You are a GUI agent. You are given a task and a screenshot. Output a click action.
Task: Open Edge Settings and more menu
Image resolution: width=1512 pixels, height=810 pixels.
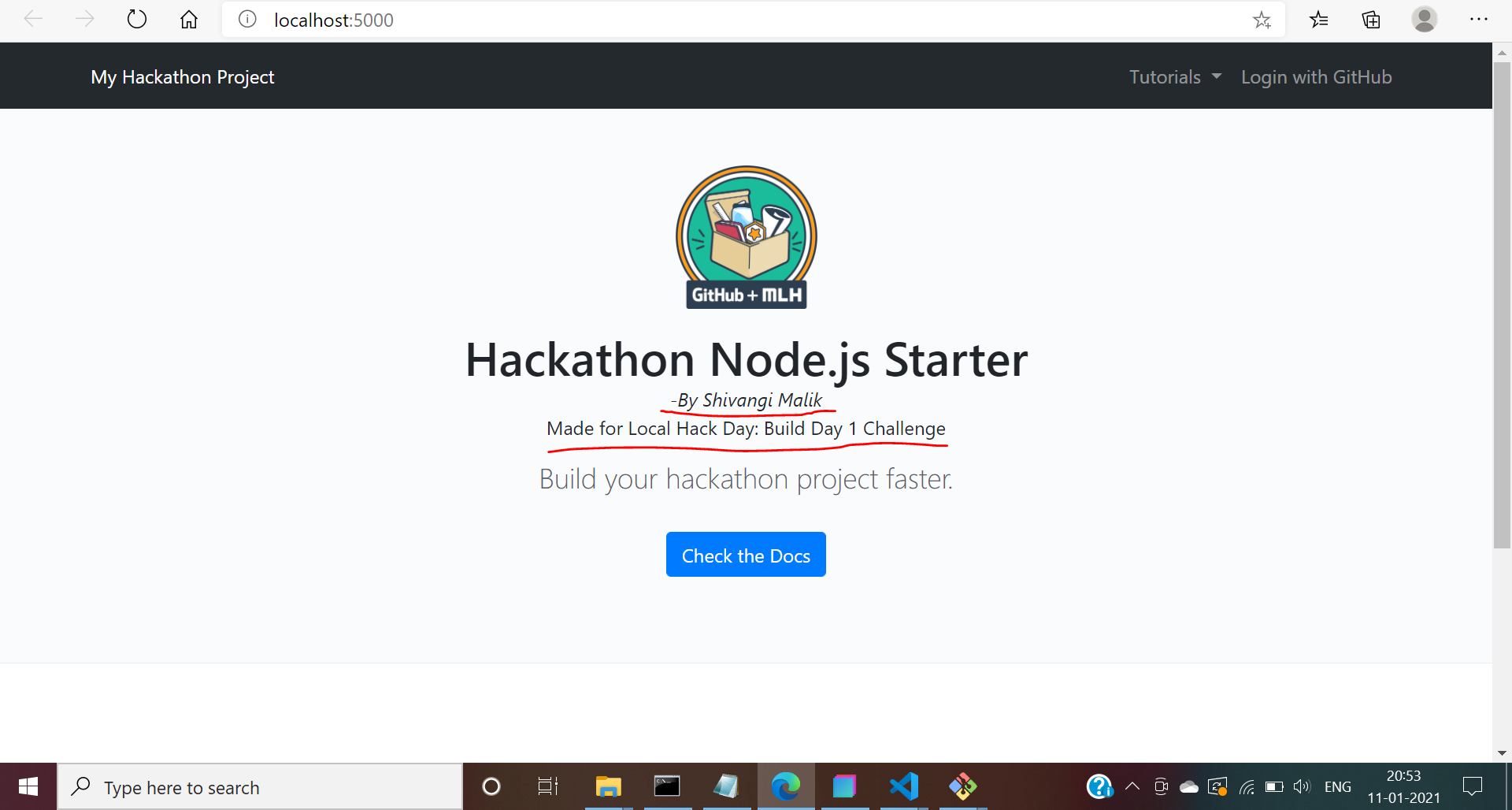[1478, 20]
